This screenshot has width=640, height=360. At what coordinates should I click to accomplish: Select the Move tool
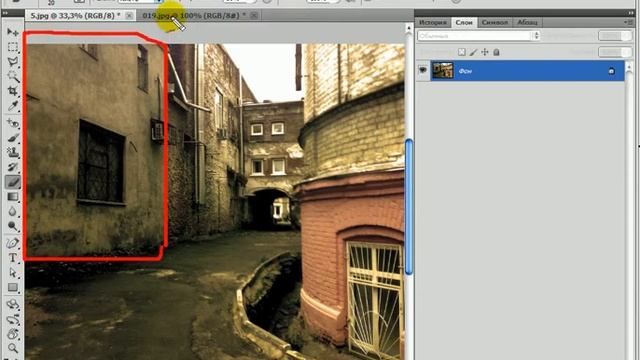(13, 32)
